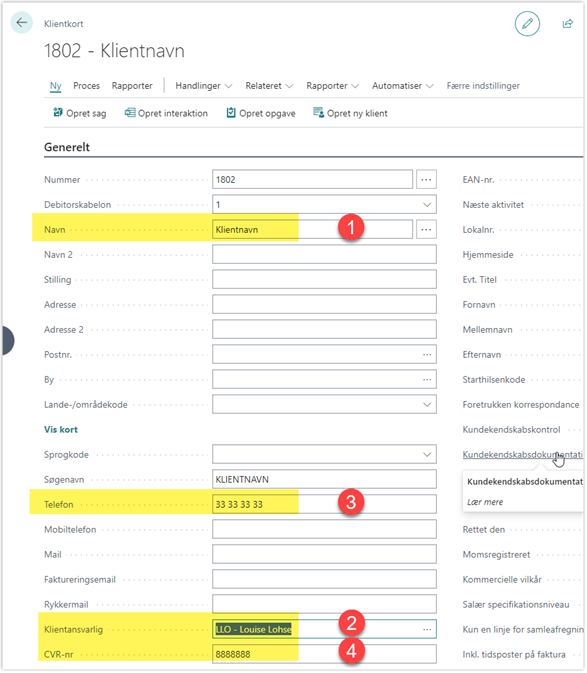This screenshot has width=587, height=673.
Task: Select the Ny tab
Action: coord(56,86)
